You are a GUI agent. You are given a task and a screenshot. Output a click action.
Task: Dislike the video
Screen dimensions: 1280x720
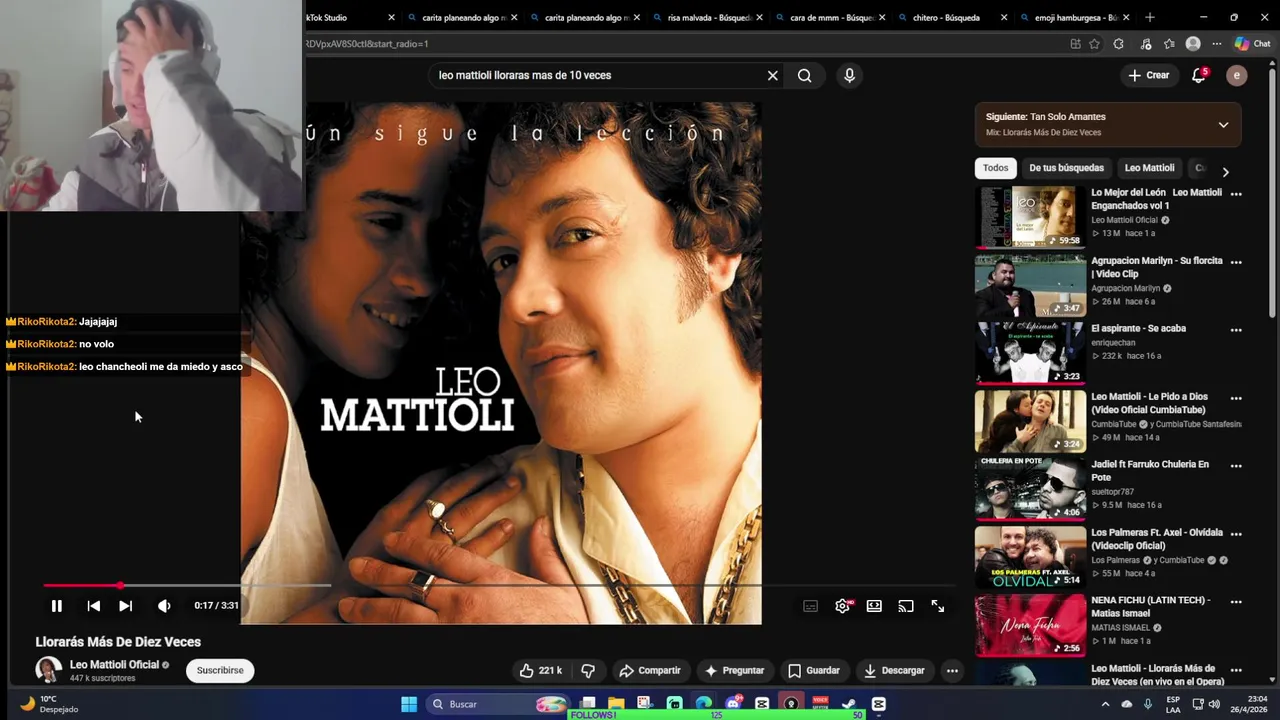(x=588, y=670)
